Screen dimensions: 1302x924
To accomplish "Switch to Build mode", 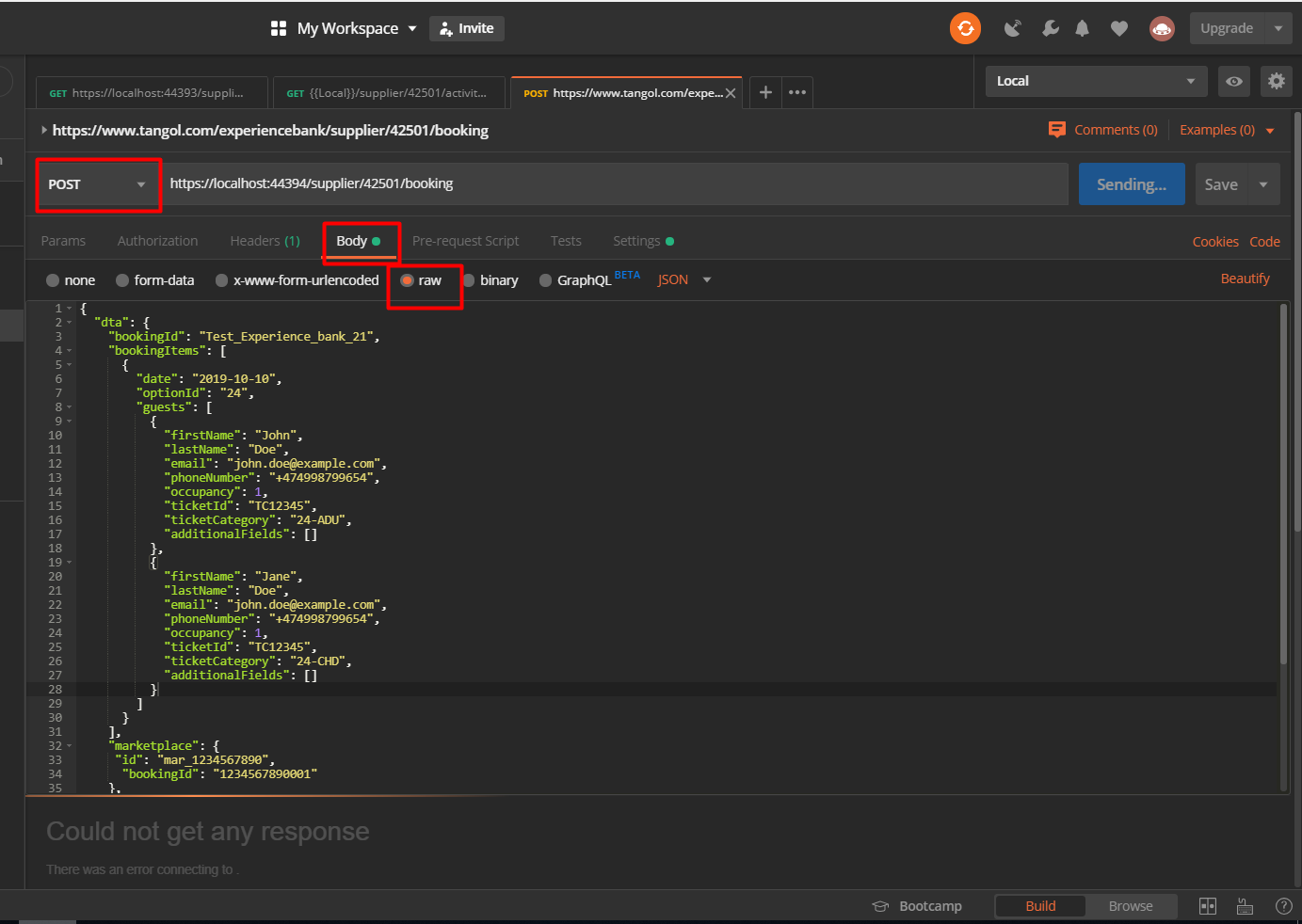I will [1040, 906].
